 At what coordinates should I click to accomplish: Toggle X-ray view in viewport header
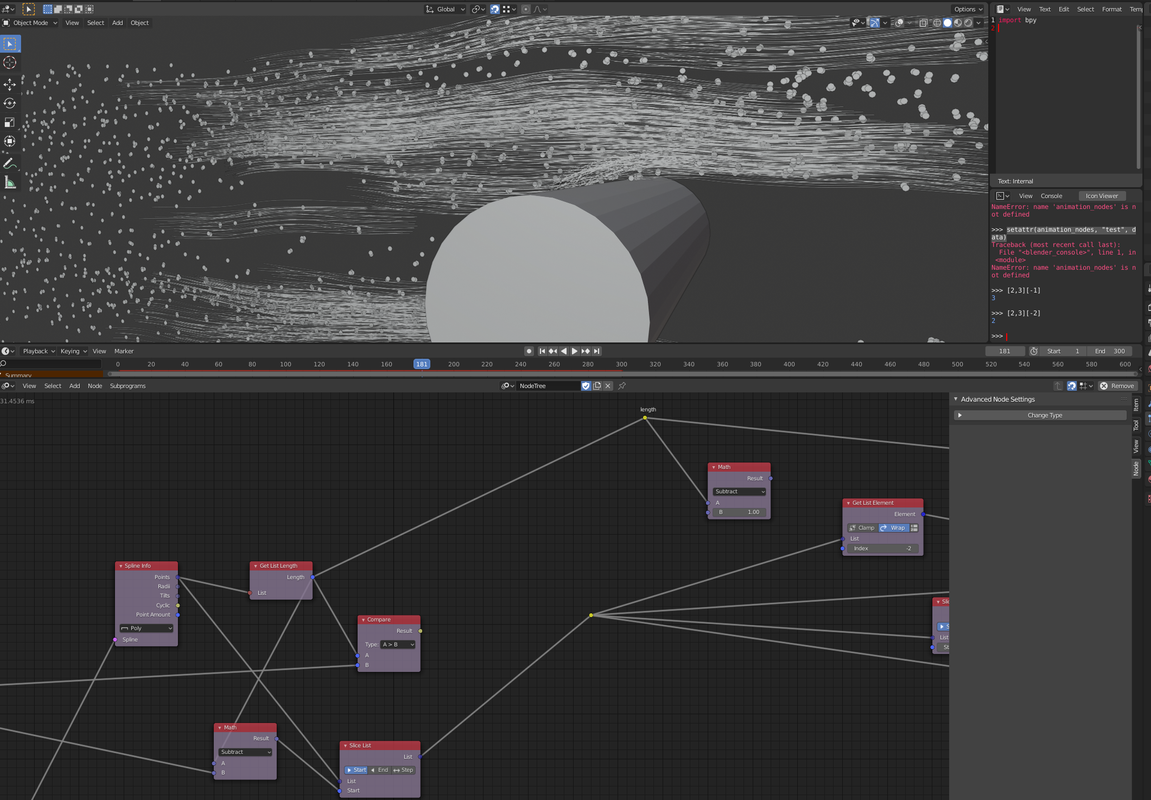click(923, 23)
